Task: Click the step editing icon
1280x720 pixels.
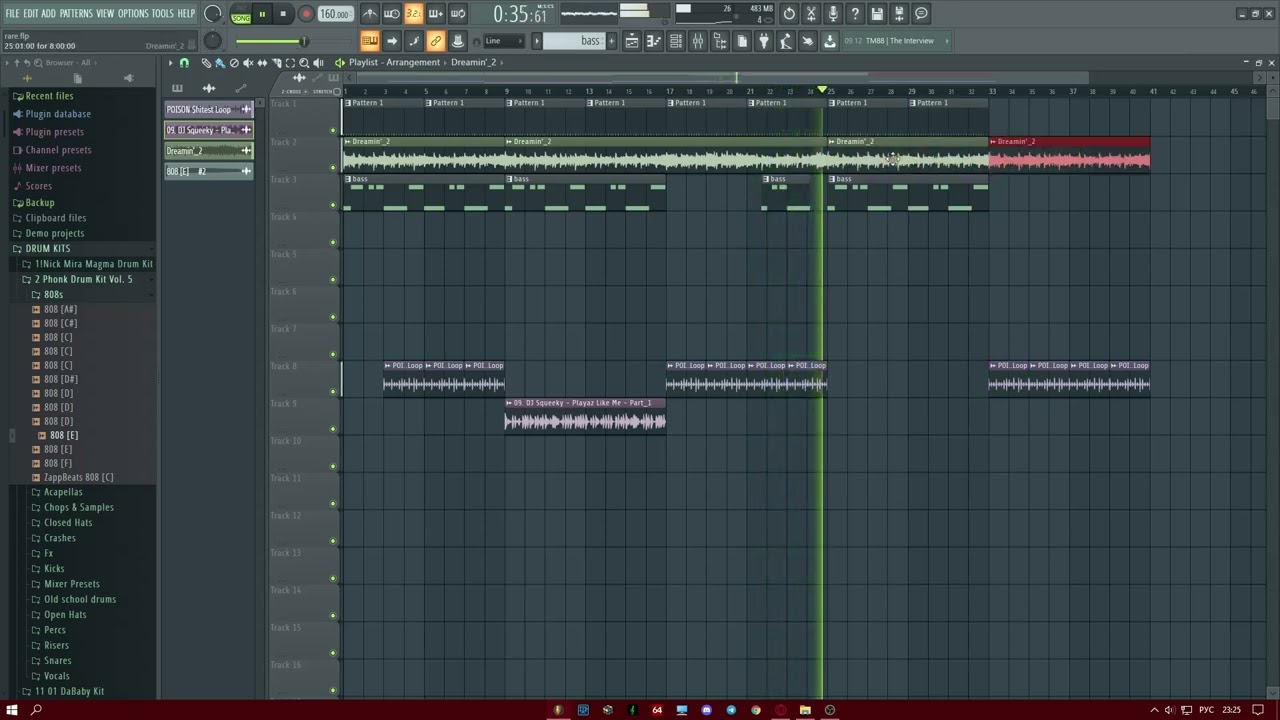Action: pyautogui.click(x=414, y=41)
